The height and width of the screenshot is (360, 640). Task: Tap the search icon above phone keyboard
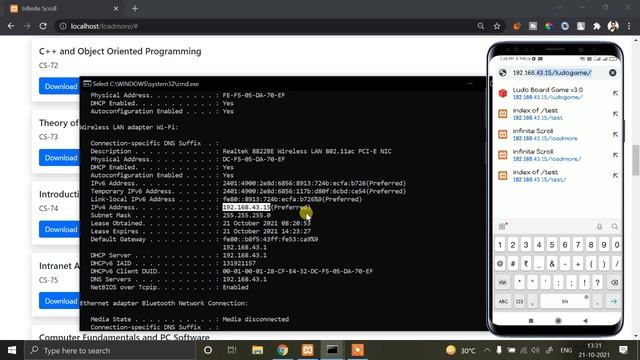tap(614, 227)
